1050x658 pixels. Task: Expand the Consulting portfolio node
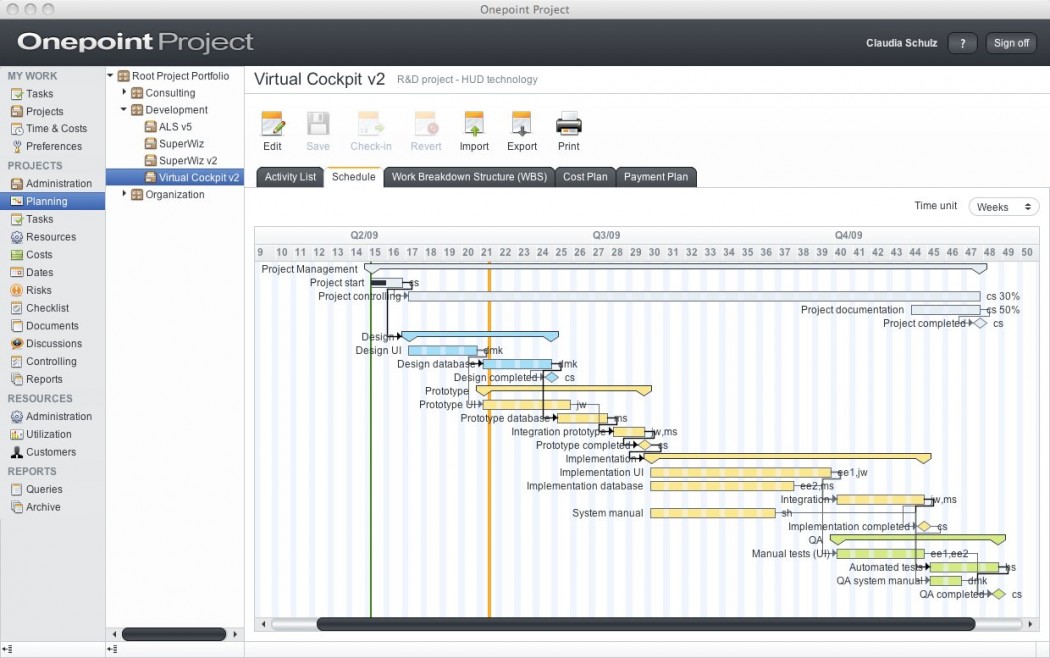point(124,92)
